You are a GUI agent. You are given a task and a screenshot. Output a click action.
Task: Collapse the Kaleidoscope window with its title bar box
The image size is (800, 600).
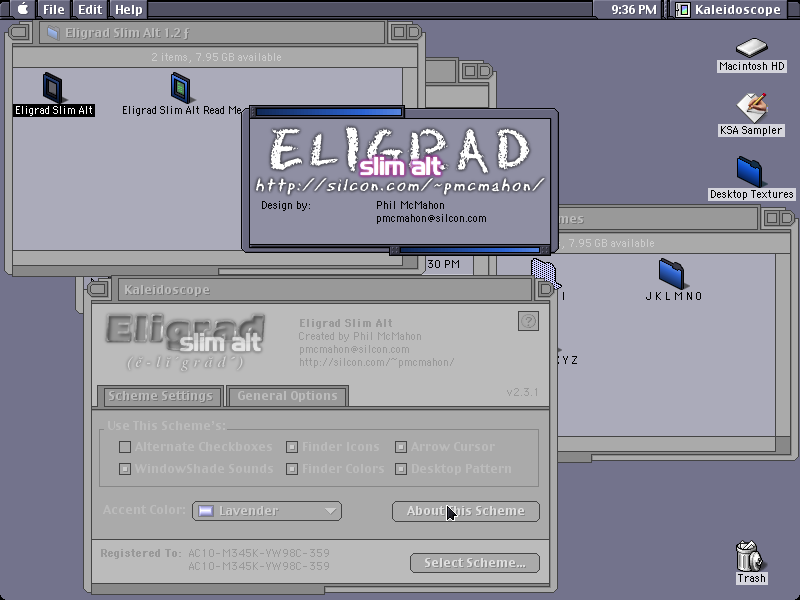click(x=545, y=289)
